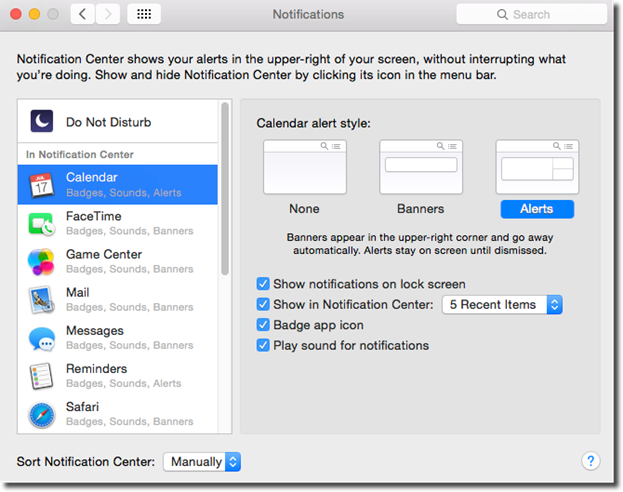The height and width of the screenshot is (492, 623).
Task: Select Mail in the notification list
Action: tap(118, 300)
